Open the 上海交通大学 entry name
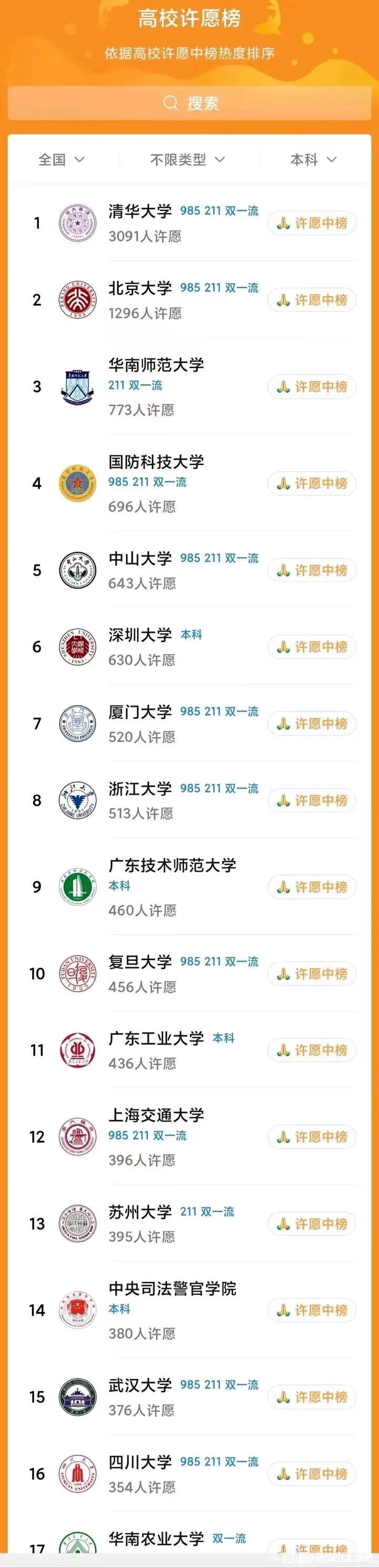This screenshot has height=1568, width=379. pyautogui.click(x=156, y=1115)
